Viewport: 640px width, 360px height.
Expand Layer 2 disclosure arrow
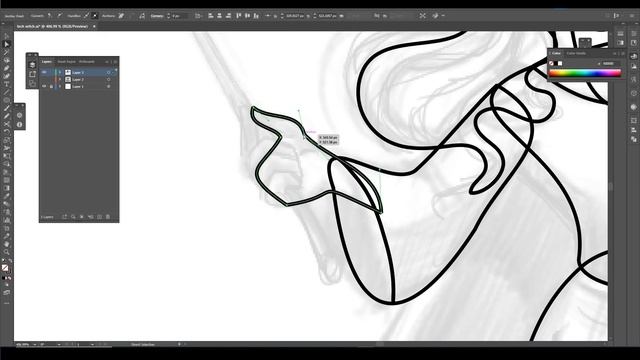60,80
